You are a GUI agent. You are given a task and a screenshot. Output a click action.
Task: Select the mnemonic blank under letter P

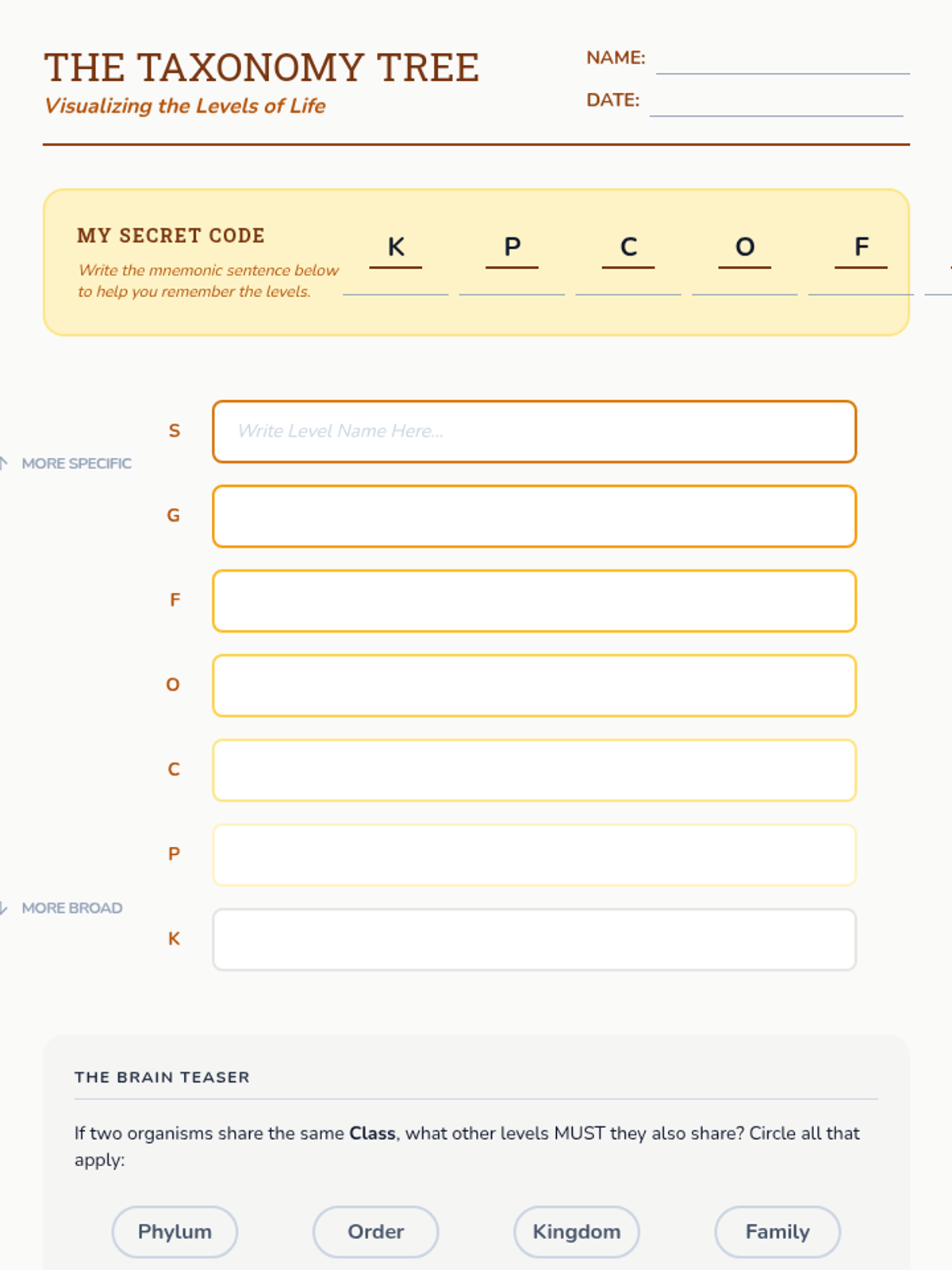point(512,286)
